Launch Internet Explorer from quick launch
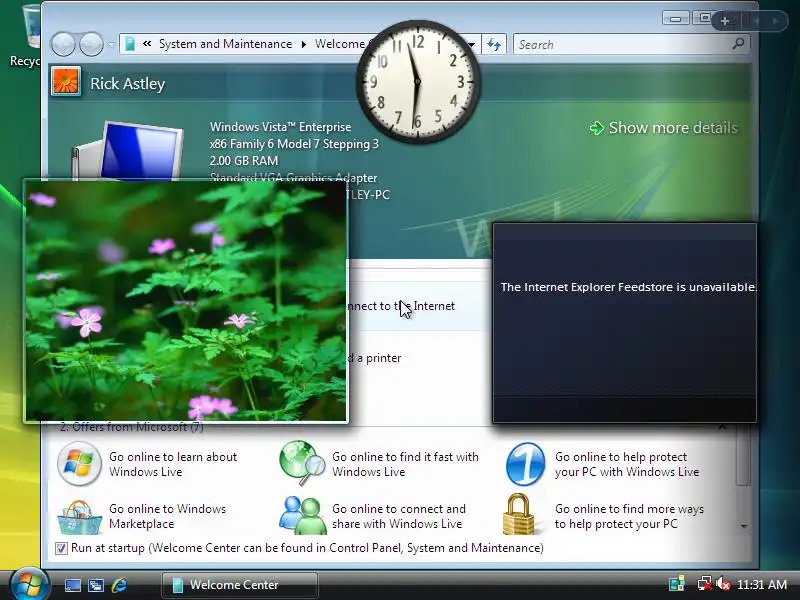 (119, 585)
